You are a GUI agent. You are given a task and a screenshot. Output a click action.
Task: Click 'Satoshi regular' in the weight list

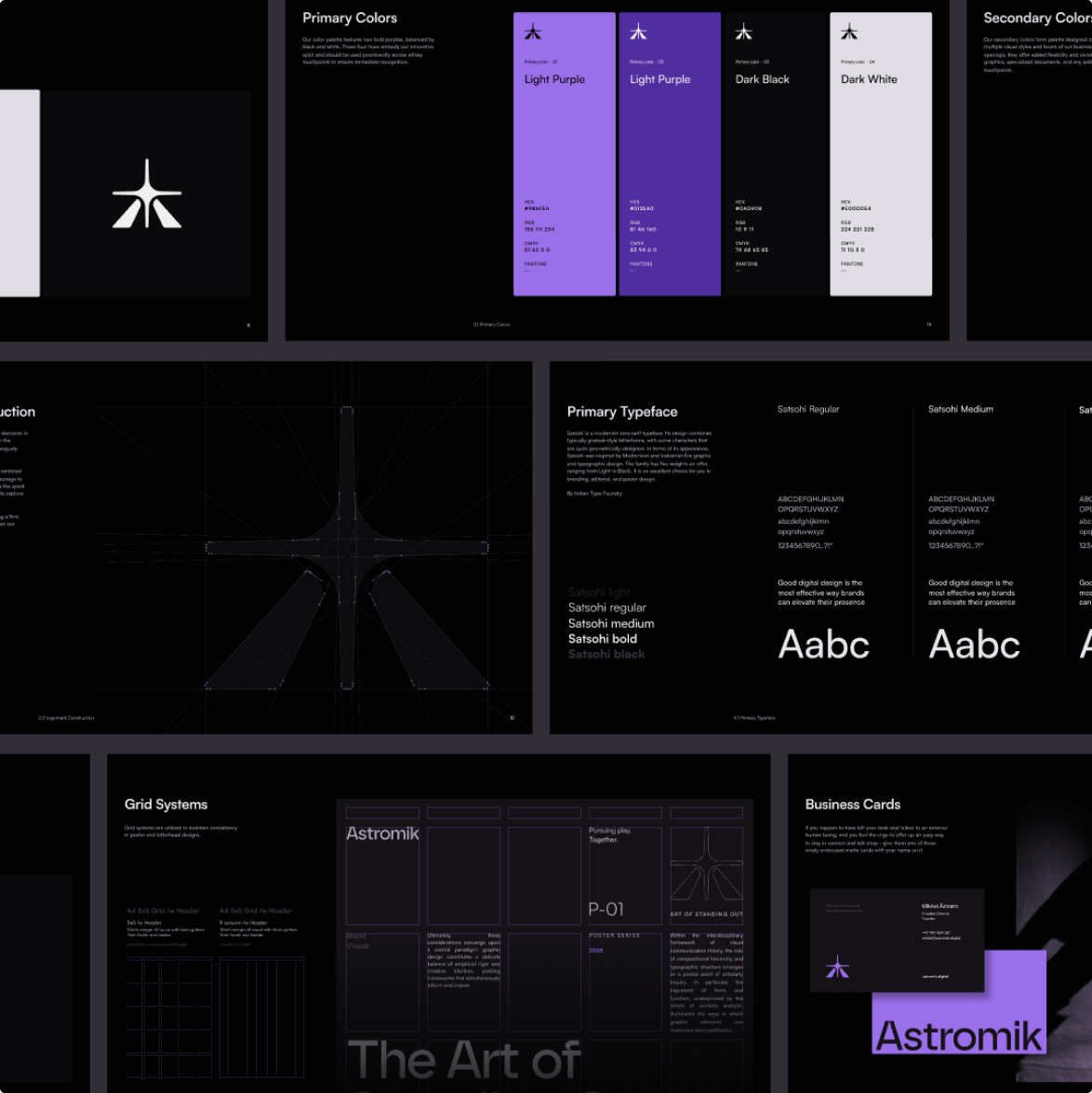pyautogui.click(x=607, y=607)
